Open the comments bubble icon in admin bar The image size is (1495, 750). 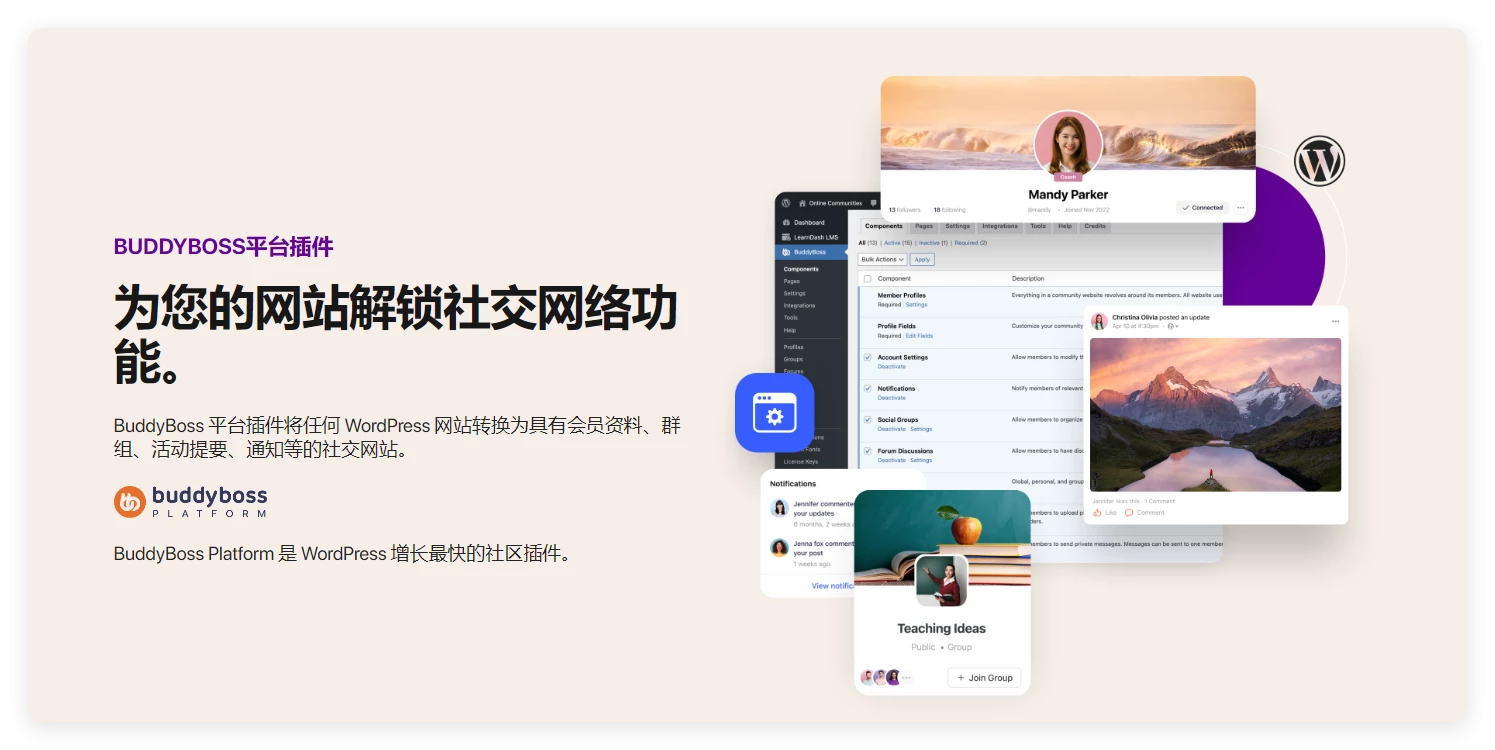[x=872, y=203]
